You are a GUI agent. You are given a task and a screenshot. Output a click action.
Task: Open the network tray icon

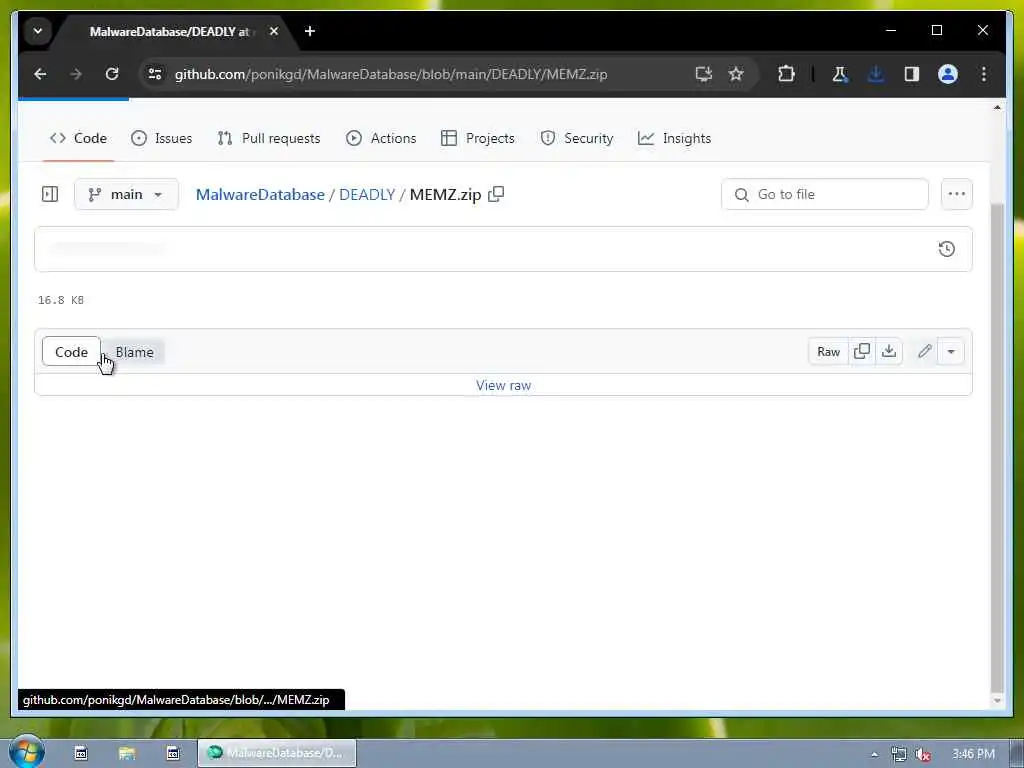[899, 754]
